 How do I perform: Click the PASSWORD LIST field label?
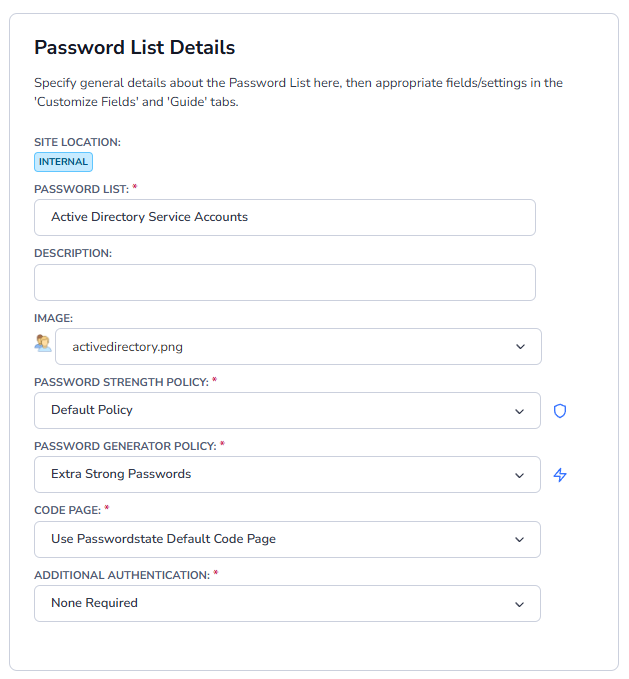tap(83, 189)
